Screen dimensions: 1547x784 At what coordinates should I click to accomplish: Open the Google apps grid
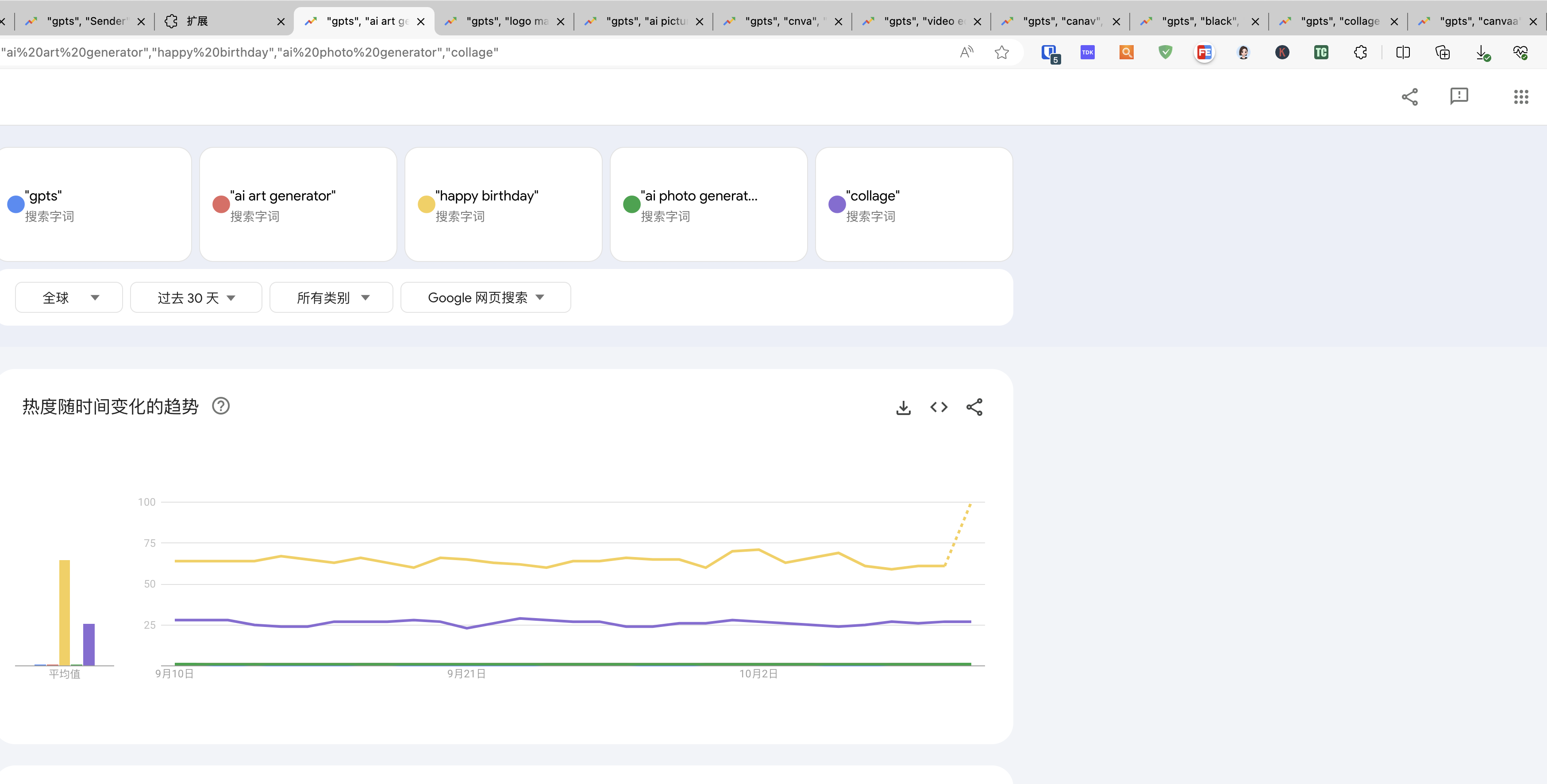click(x=1520, y=96)
